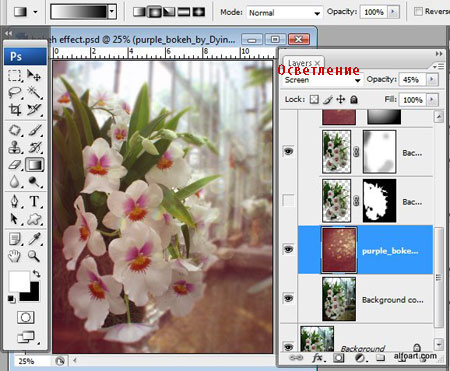Select the Type tool

click(x=34, y=202)
